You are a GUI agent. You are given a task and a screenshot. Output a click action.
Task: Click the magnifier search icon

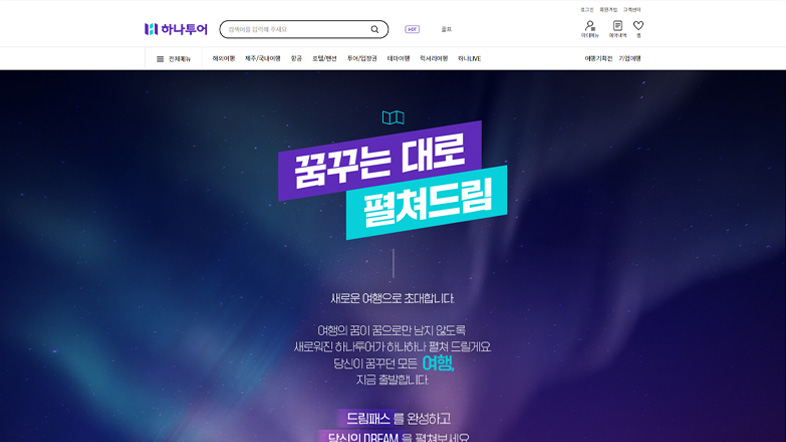point(374,29)
